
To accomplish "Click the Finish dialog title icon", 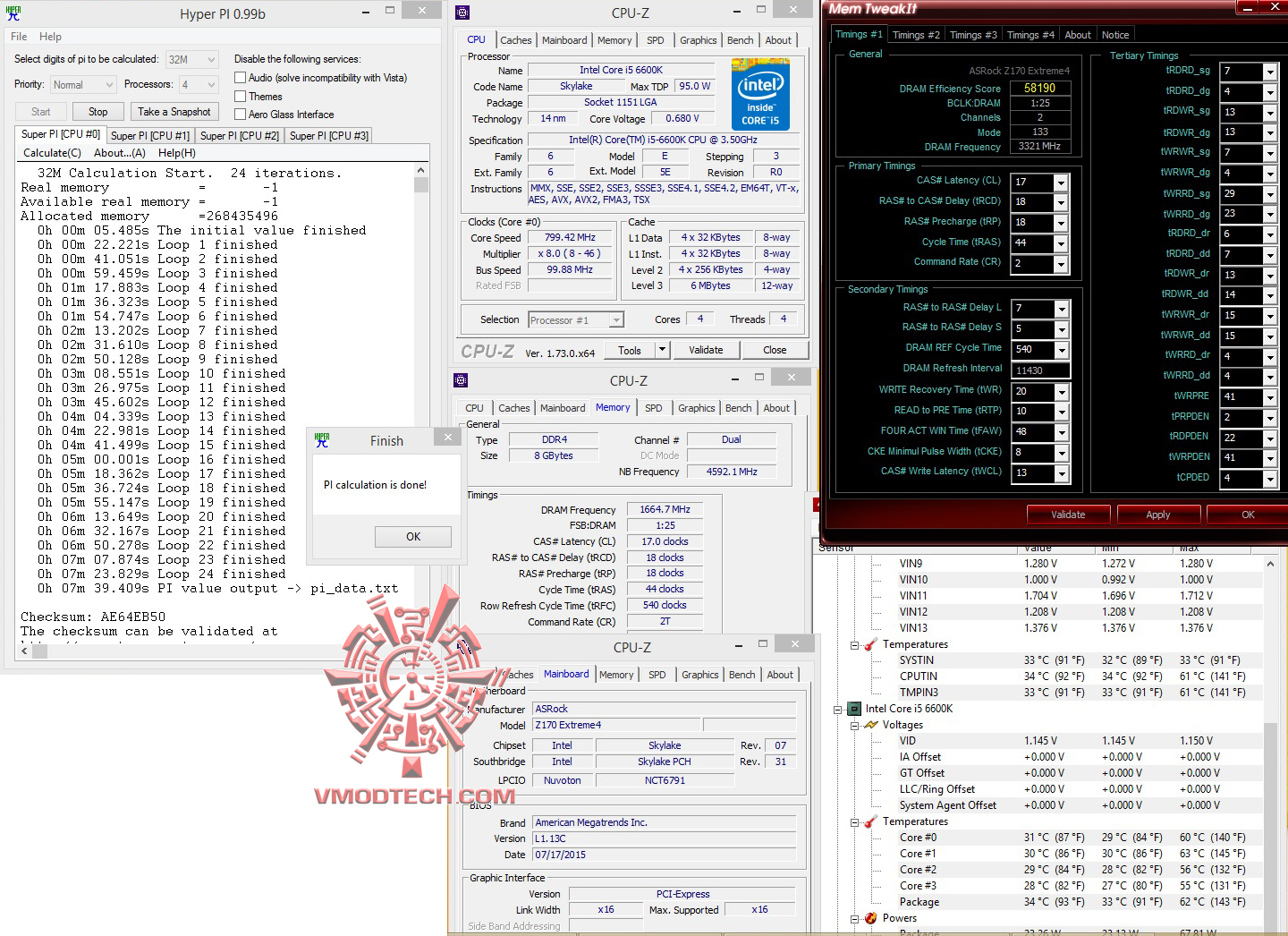I will (x=322, y=440).
